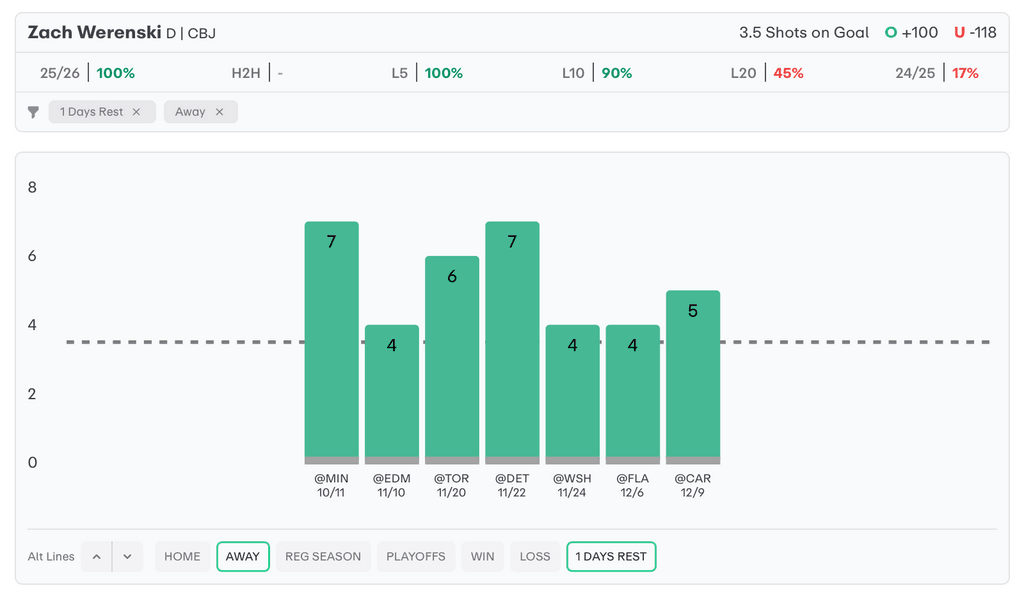Raise alt line with up chevron
The width and height of the screenshot is (1024, 600).
pos(97,557)
